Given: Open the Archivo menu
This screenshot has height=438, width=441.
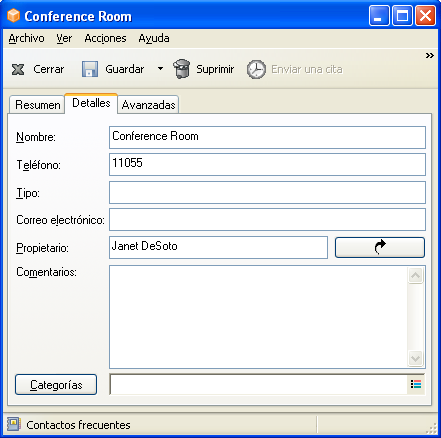Looking at the screenshot, I should 26,38.
